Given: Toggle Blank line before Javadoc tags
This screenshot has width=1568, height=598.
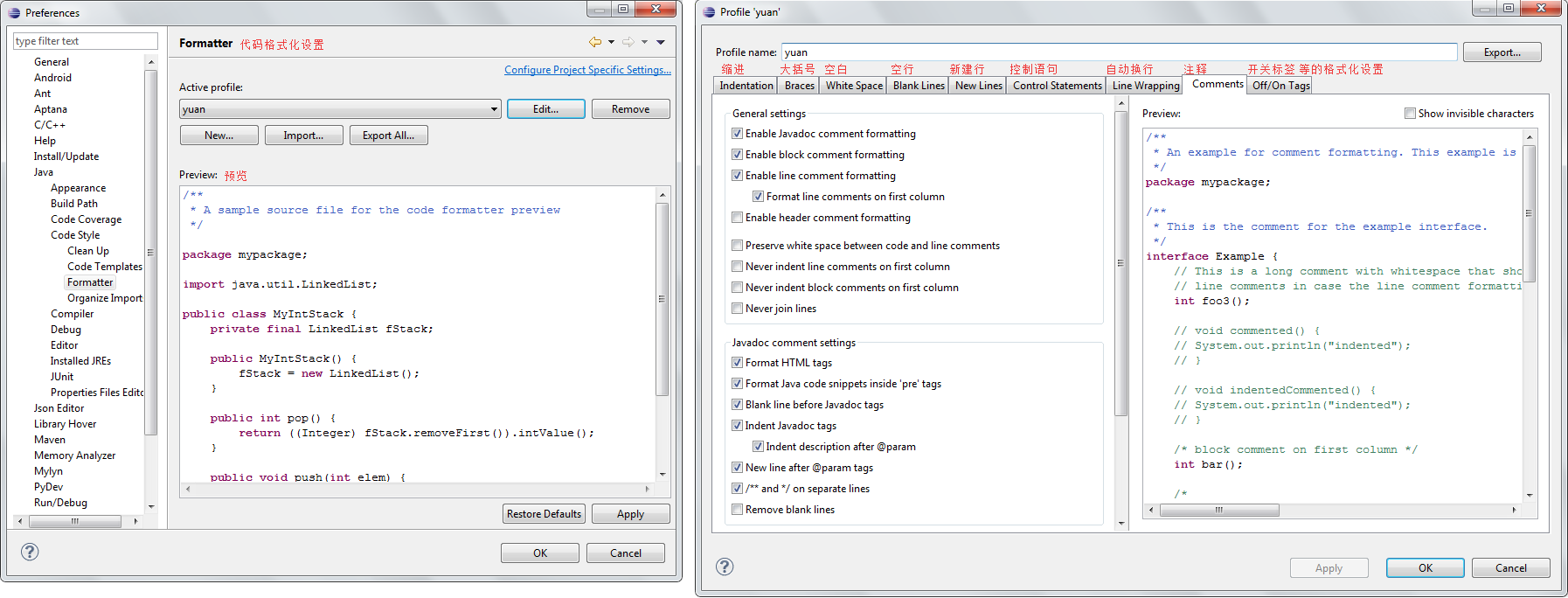Looking at the screenshot, I should [738, 405].
